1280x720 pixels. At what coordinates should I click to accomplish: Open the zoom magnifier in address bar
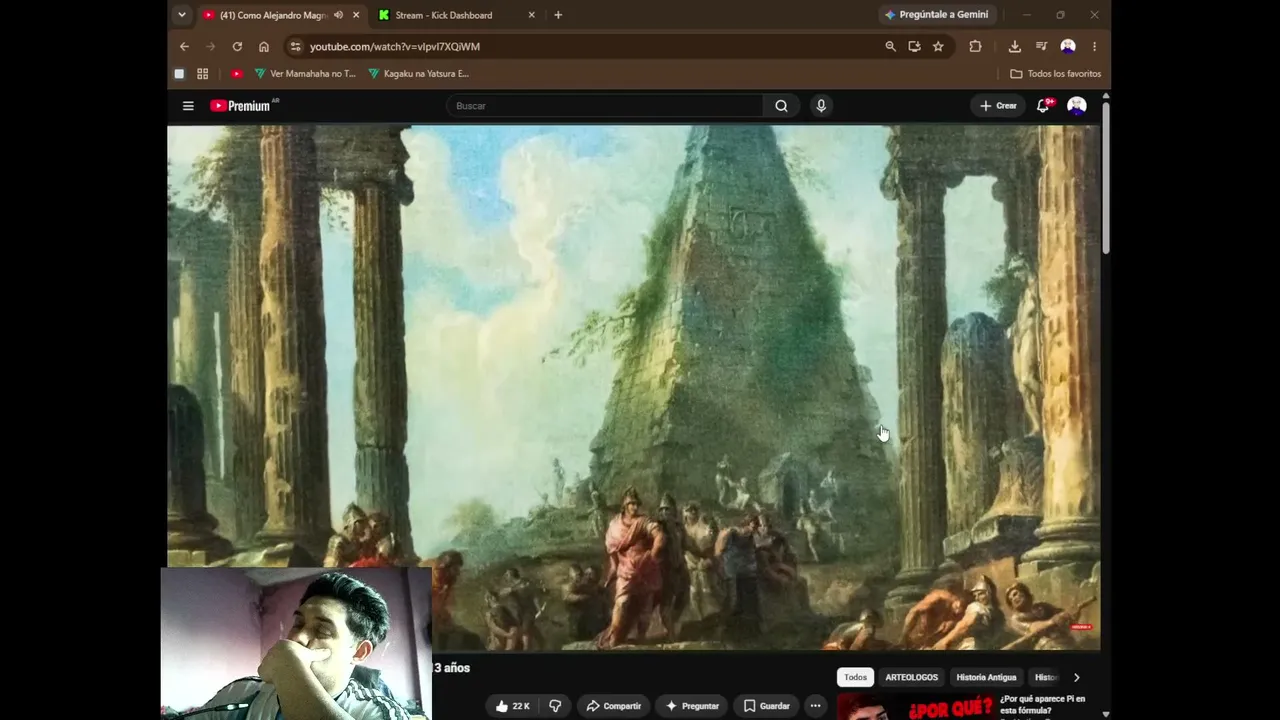tap(890, 46)
